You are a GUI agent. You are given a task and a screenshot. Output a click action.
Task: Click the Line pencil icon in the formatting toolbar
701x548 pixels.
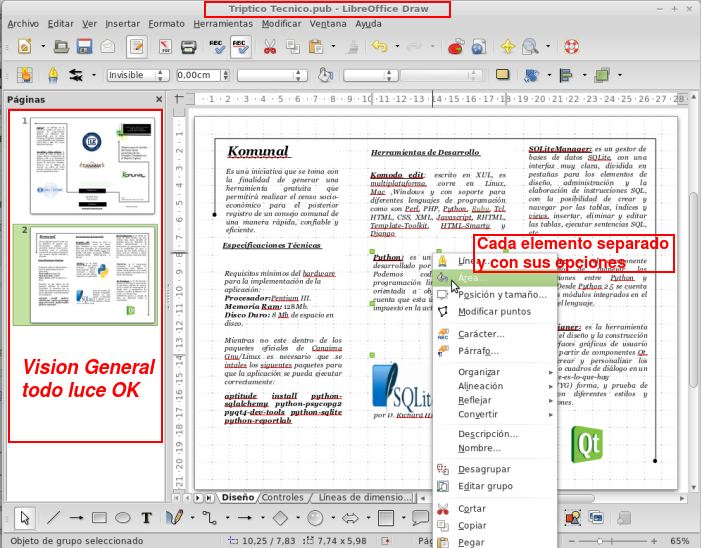pyautogui.click(x=53, y=75)
